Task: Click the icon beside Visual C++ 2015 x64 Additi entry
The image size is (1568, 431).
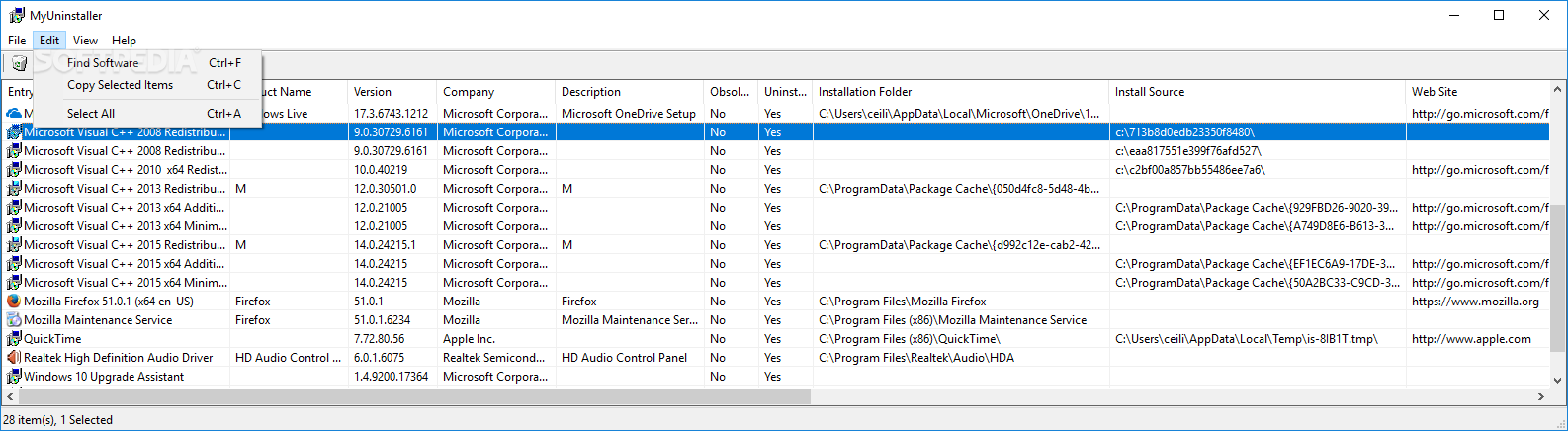Action: point(14,264)
